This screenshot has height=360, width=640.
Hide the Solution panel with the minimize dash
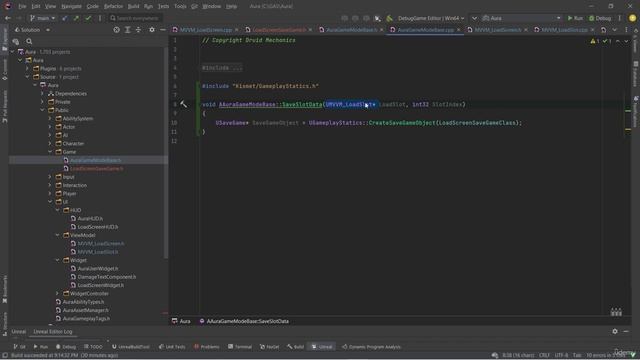pos(163,30)
